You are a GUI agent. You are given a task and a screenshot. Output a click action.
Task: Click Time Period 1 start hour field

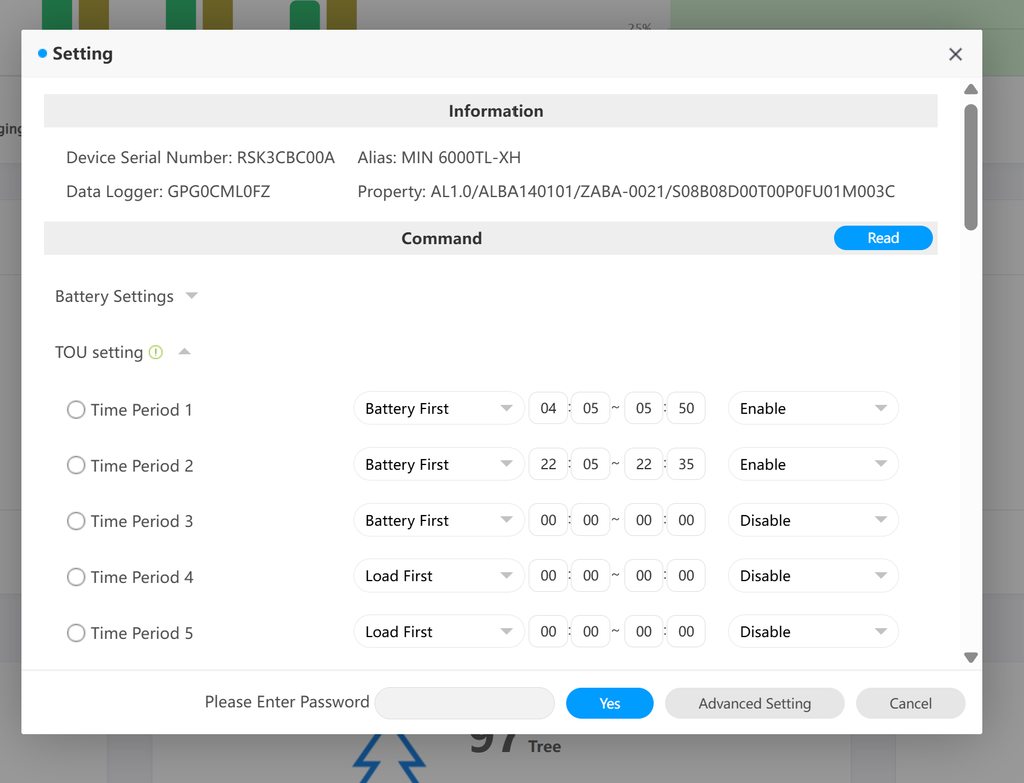pyautogui.click(x=548, y=408)
